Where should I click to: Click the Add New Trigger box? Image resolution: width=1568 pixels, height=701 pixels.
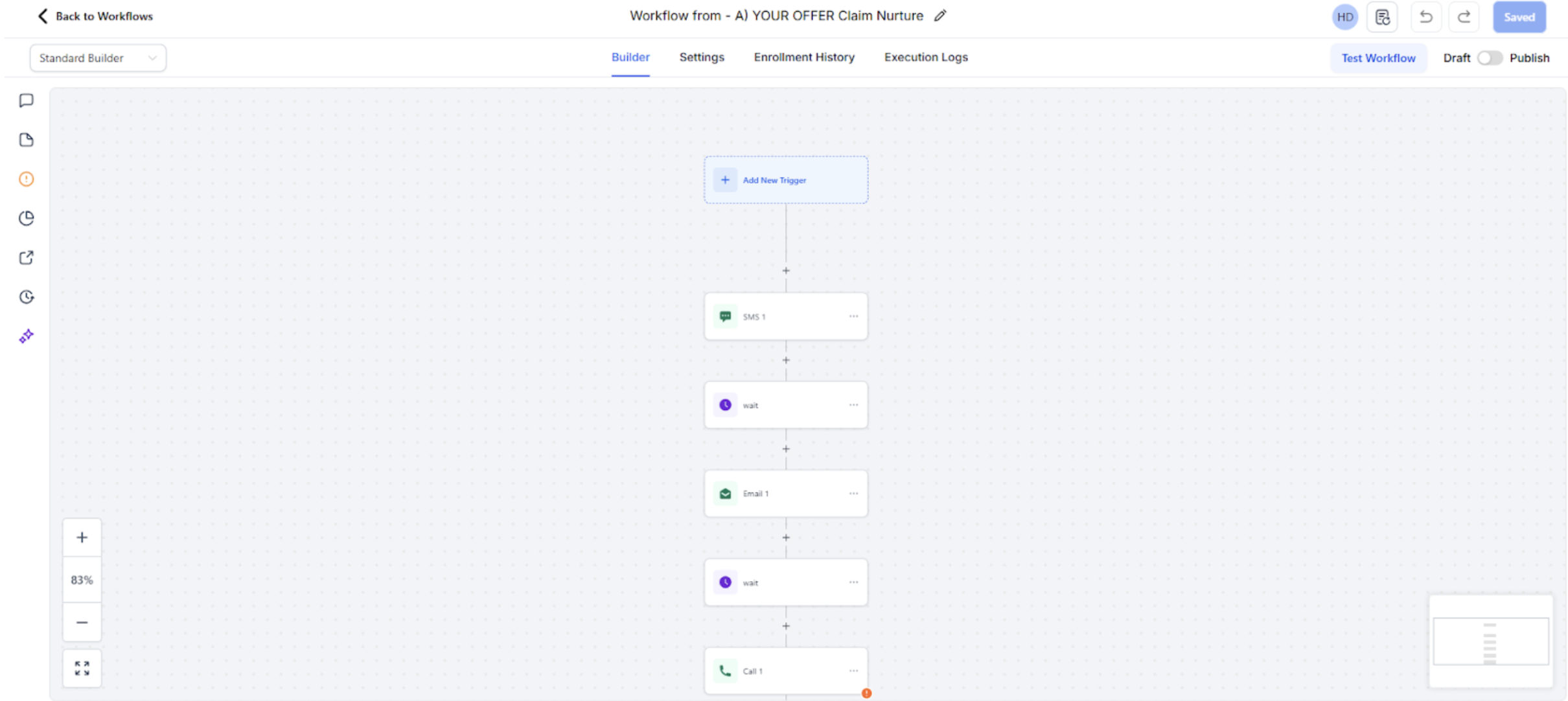pos(786,180)
